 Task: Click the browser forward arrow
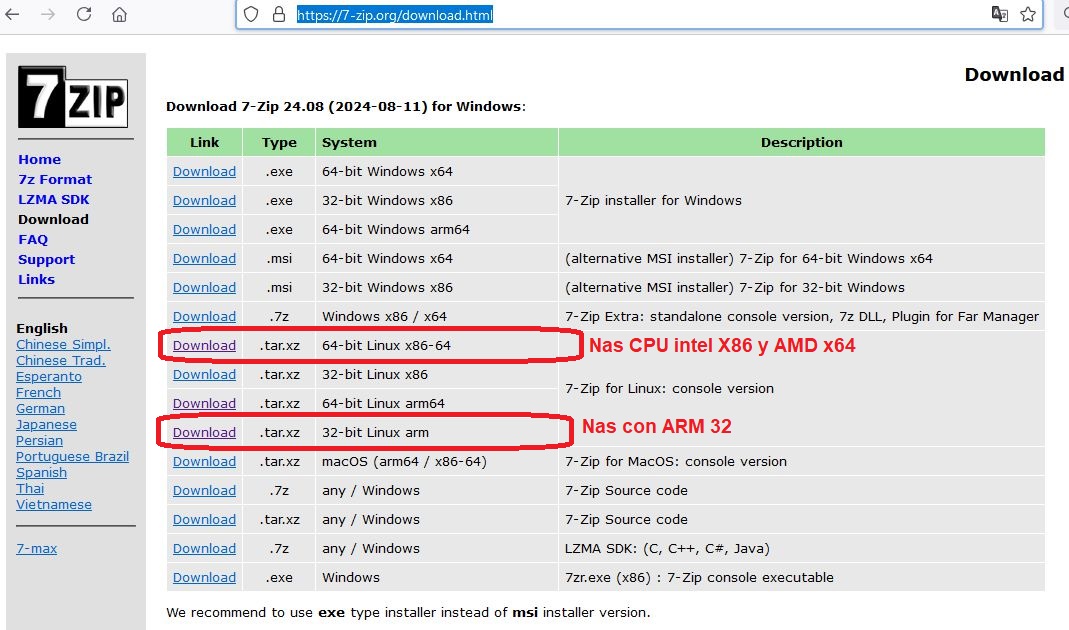[x=48, y=15]
